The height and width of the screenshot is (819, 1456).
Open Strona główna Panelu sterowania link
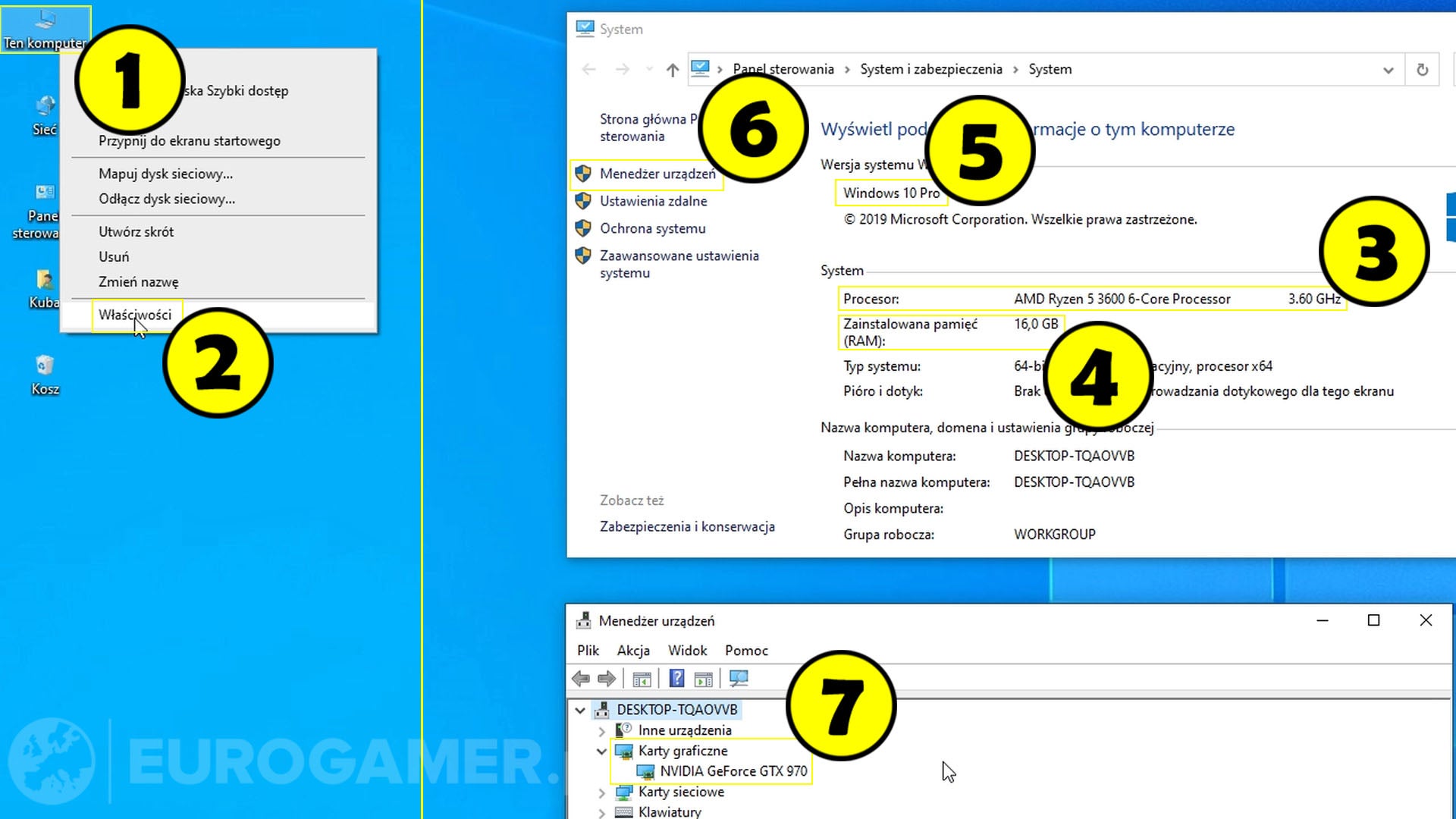[x=648, y=127]
